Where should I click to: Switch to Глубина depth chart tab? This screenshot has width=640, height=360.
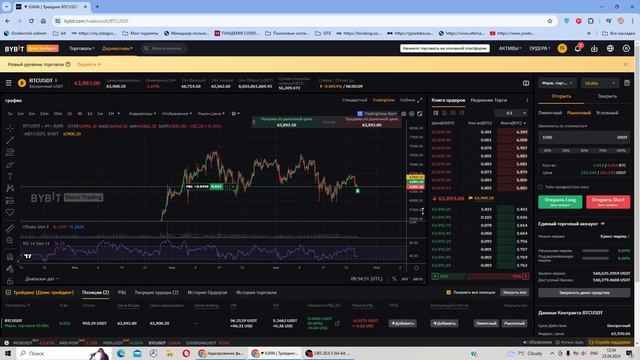click(x=407, y=100)
